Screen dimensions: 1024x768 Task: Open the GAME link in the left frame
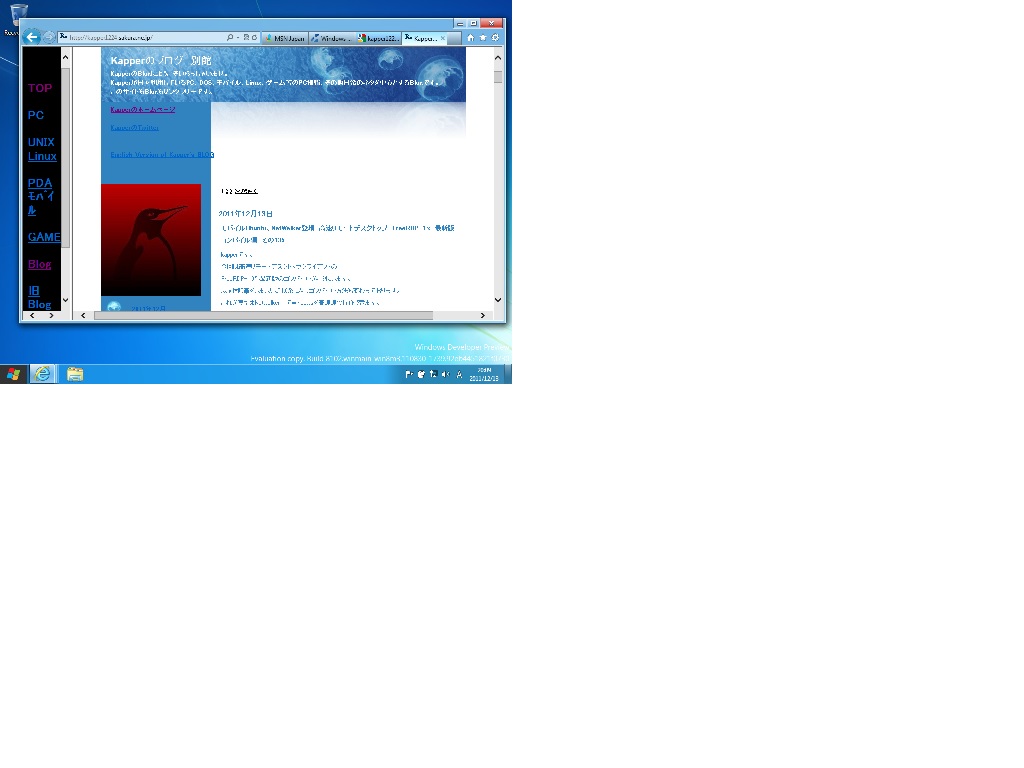tap(44, 237)
